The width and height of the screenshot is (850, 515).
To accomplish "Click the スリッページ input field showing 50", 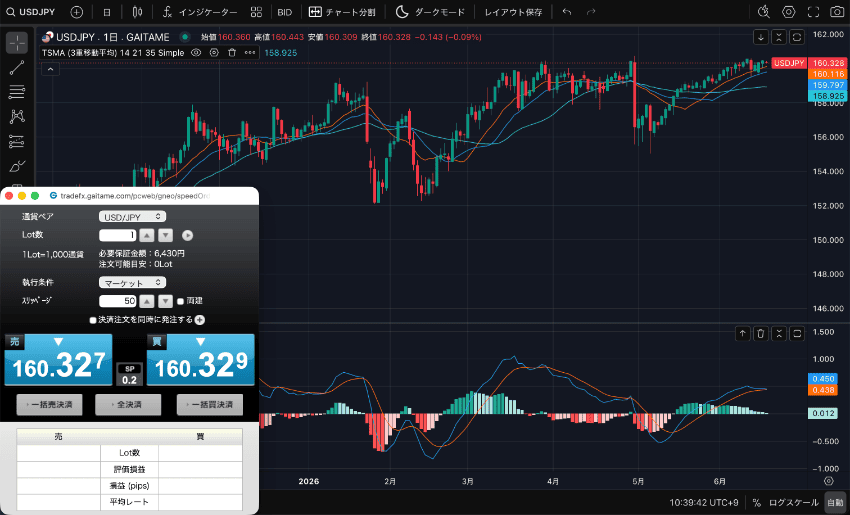I will (118, 301).
